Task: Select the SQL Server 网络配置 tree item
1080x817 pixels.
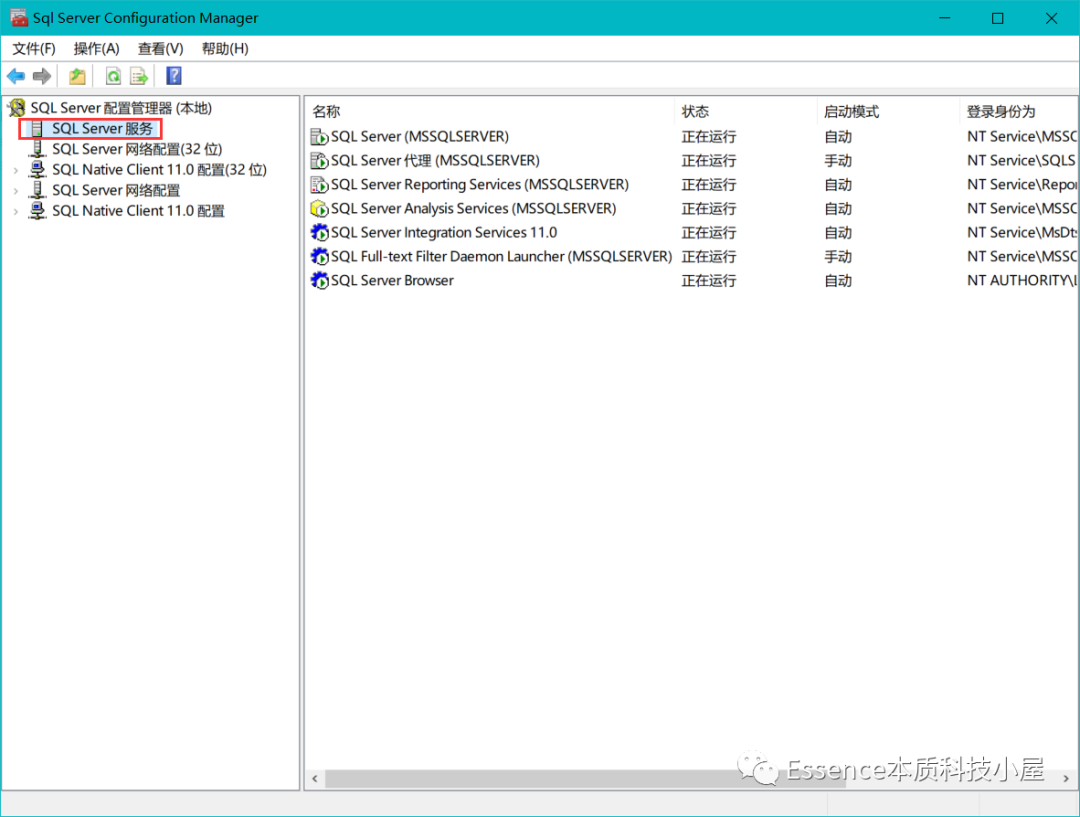Action: point(116,190)
